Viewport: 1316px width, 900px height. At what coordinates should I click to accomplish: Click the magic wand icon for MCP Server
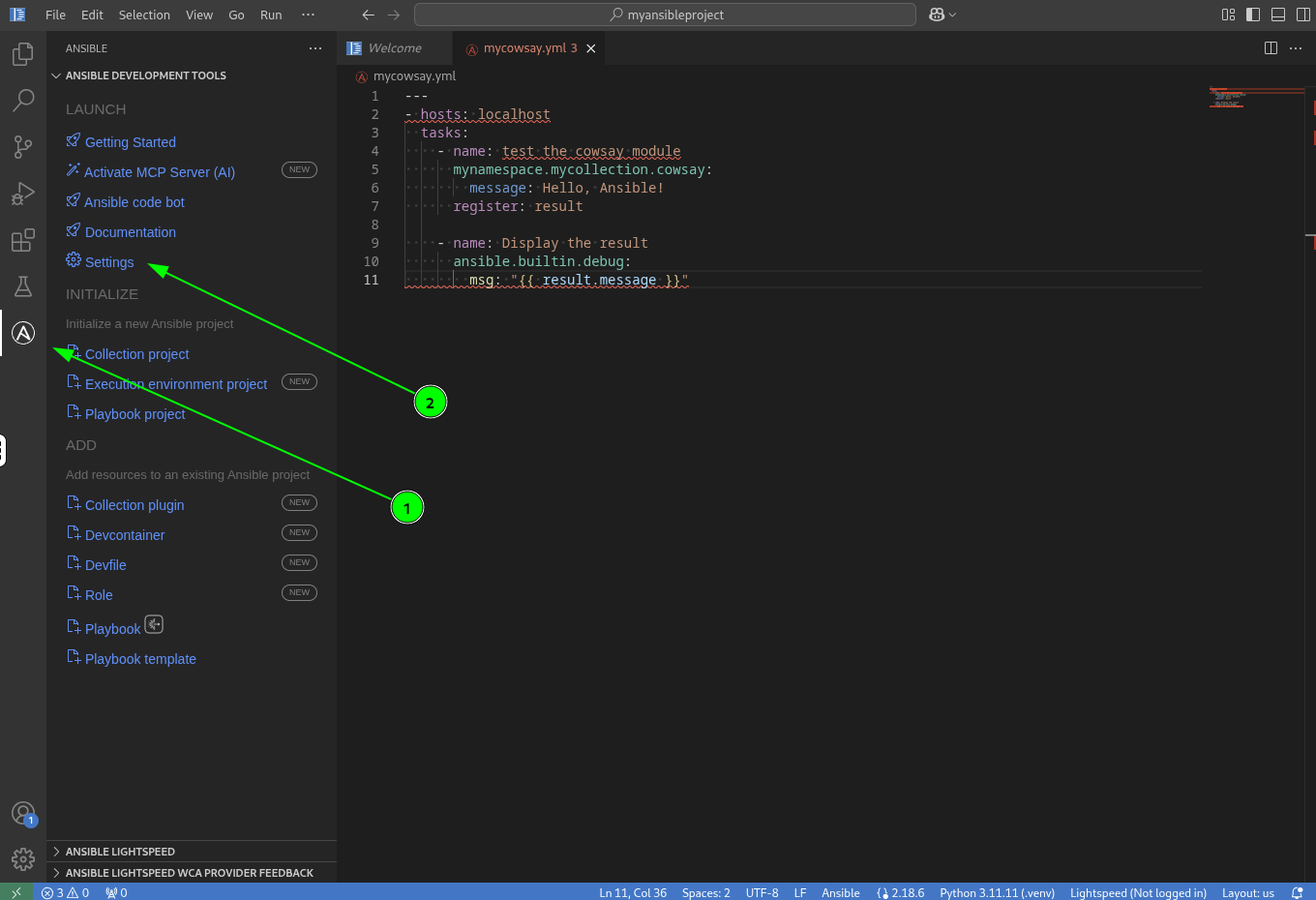tap(73, 169)
